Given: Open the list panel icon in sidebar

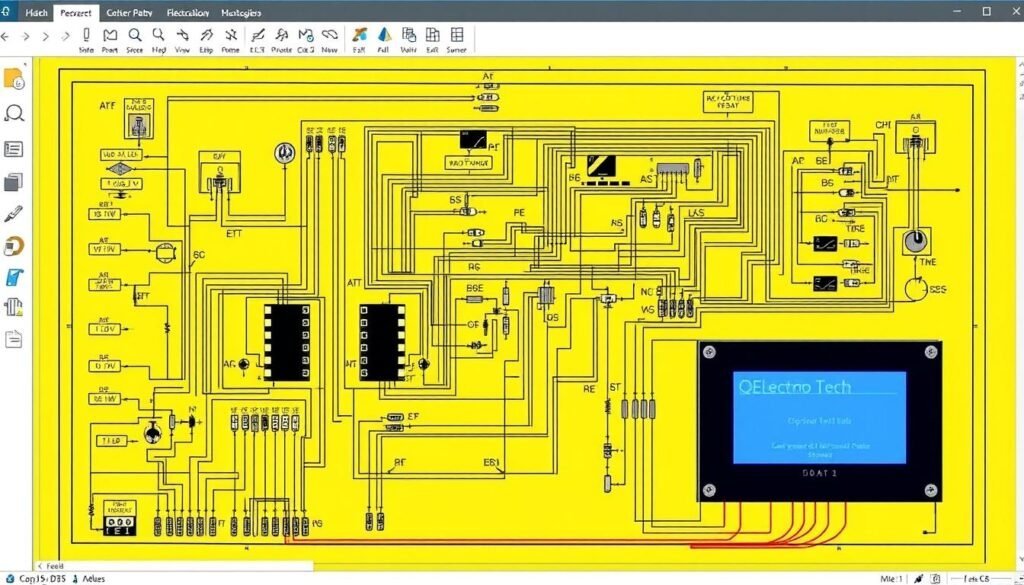Looking at the screenshot, I should point(14,150).
